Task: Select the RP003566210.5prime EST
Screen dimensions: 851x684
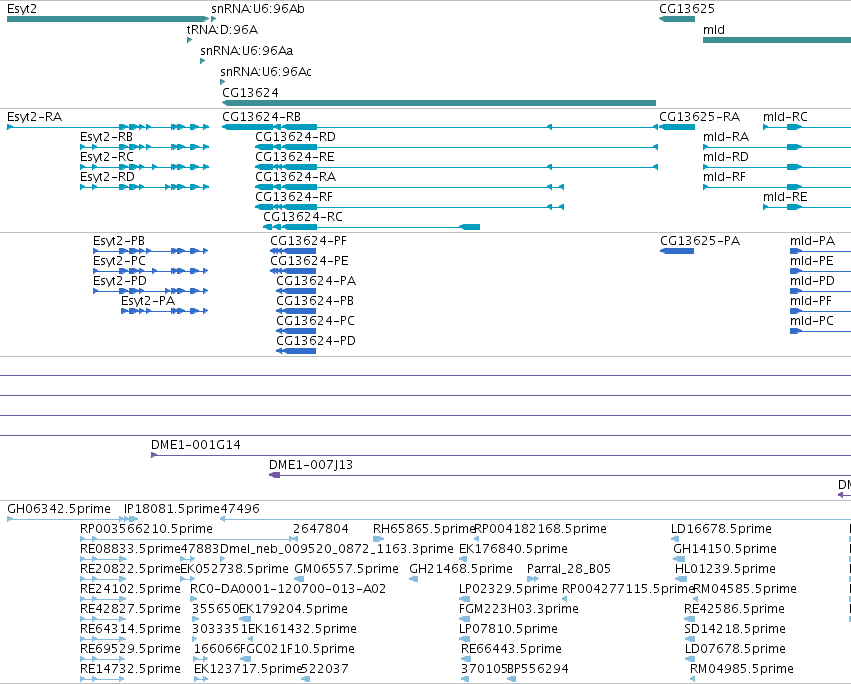Action: click(x=189, y=539)
